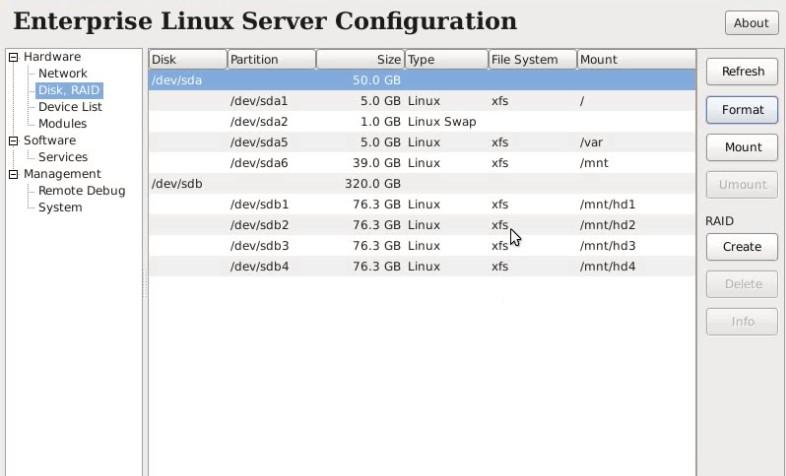
Task: Click the Mount button
Action: click(742, 147)
